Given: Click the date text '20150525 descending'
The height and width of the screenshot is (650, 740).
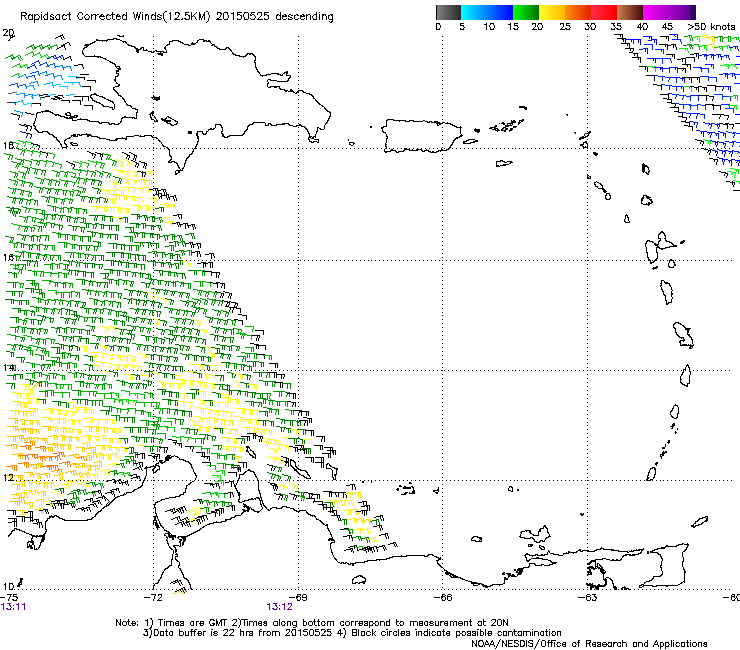Looking at the screenshot, I should [275, 17].
